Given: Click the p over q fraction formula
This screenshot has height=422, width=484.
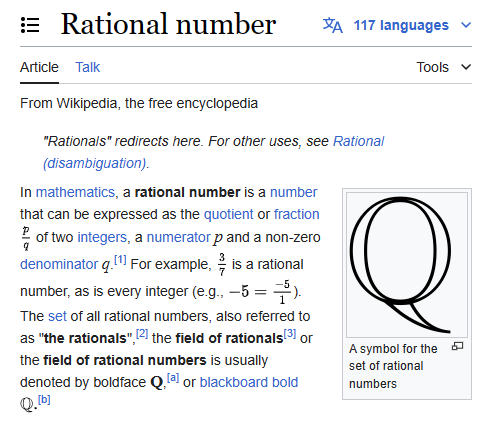Looking at the screenshot, I should (26, 238).
